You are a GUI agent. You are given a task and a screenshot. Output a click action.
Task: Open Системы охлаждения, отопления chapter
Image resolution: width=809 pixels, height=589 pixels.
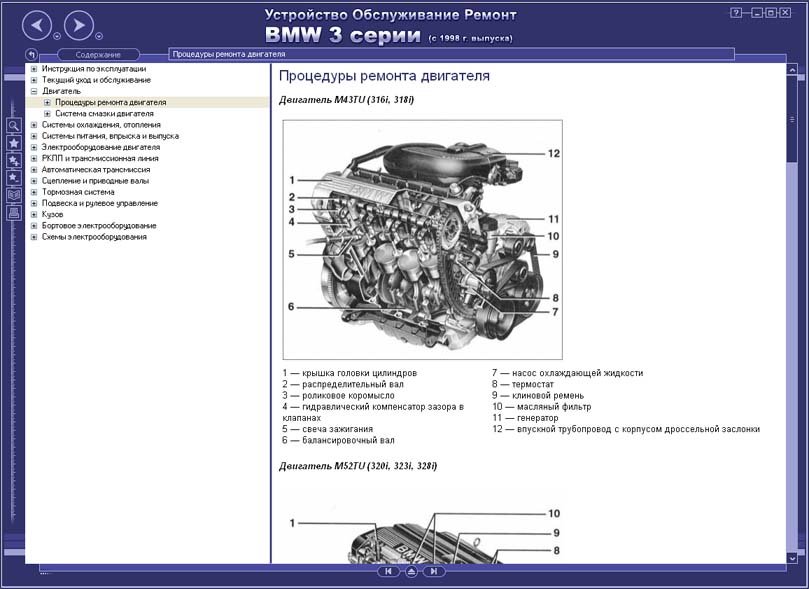tap(101, 125)
